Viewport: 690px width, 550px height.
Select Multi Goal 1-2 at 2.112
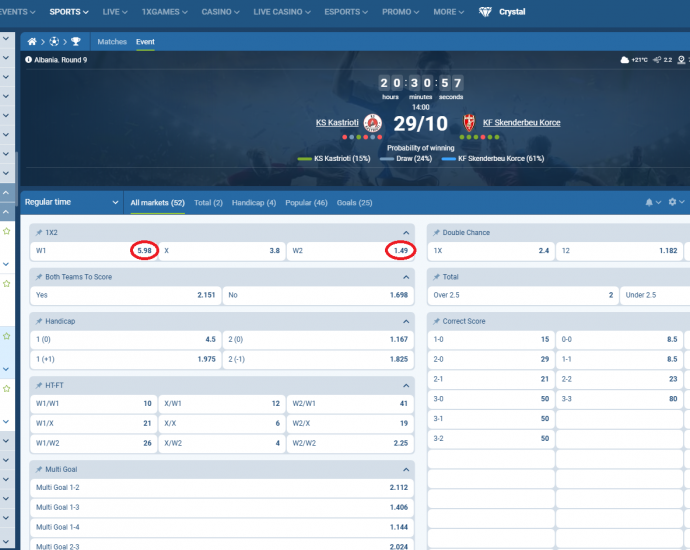(x=222, y=488)
